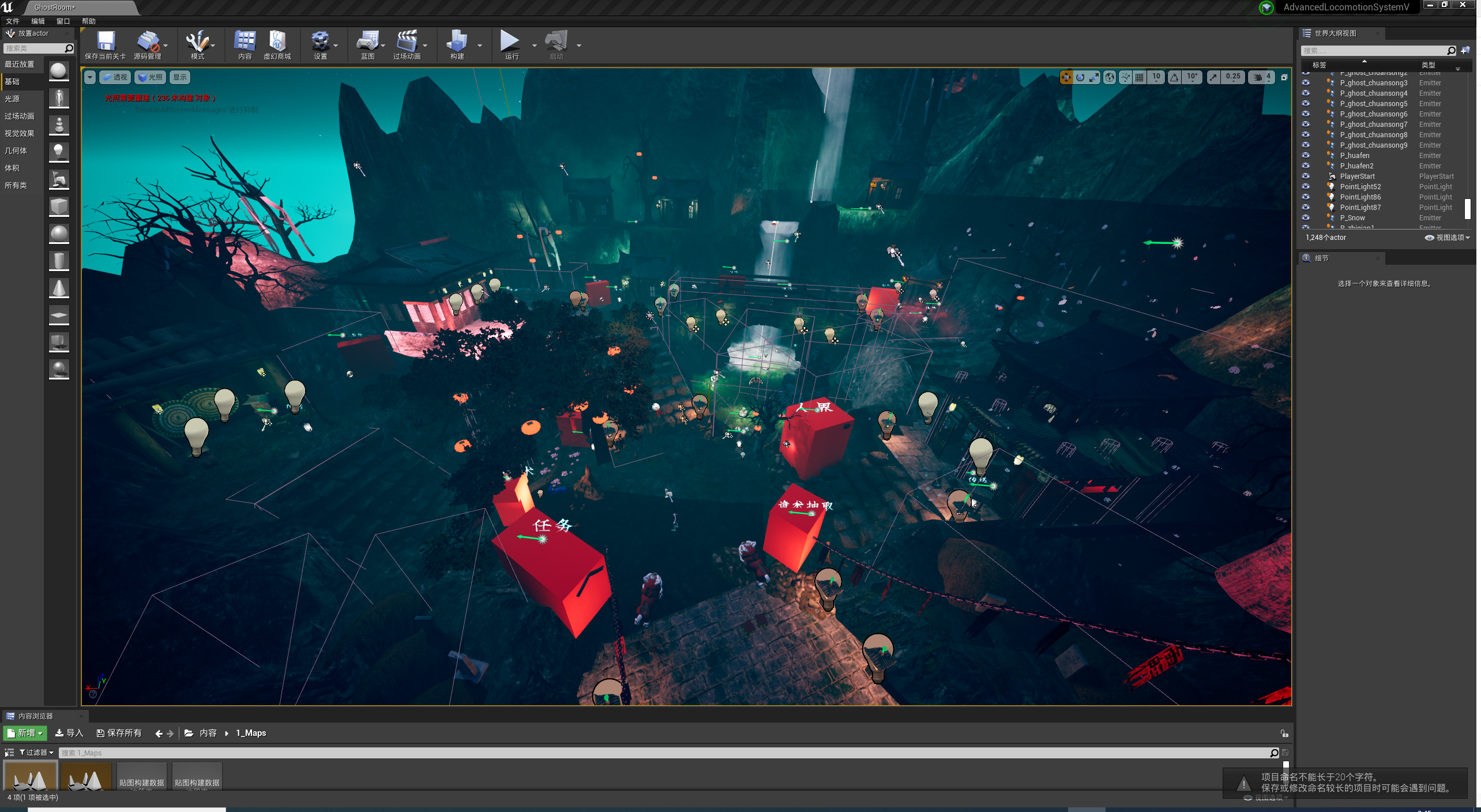The height and width of the screenshot is (812, 1481).
Task: Toggle visibility of P_huafen actor
Action: [1305, 155]
